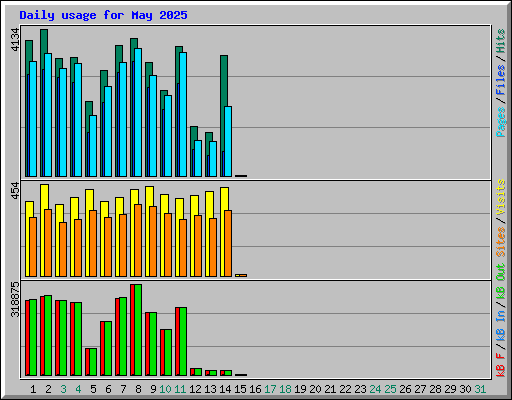Click the green kB Out bar for day 11
The height and width of the screenshot is (400, 512).
183,342
